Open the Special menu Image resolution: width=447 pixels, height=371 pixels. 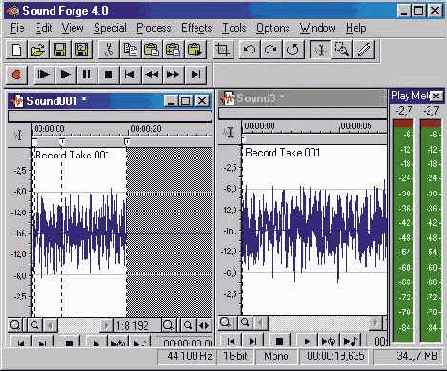point(110,28)
